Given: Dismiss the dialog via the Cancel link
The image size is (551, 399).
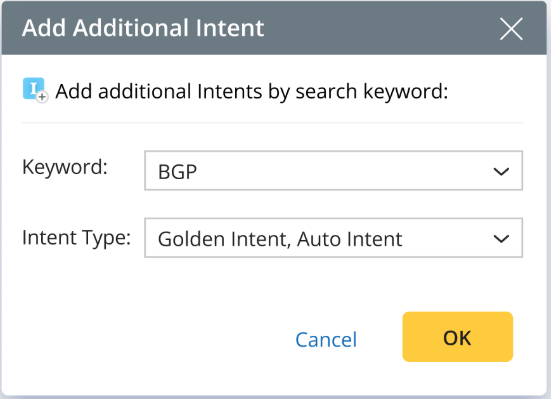Looking at the screenshot, I should (326, 340).
